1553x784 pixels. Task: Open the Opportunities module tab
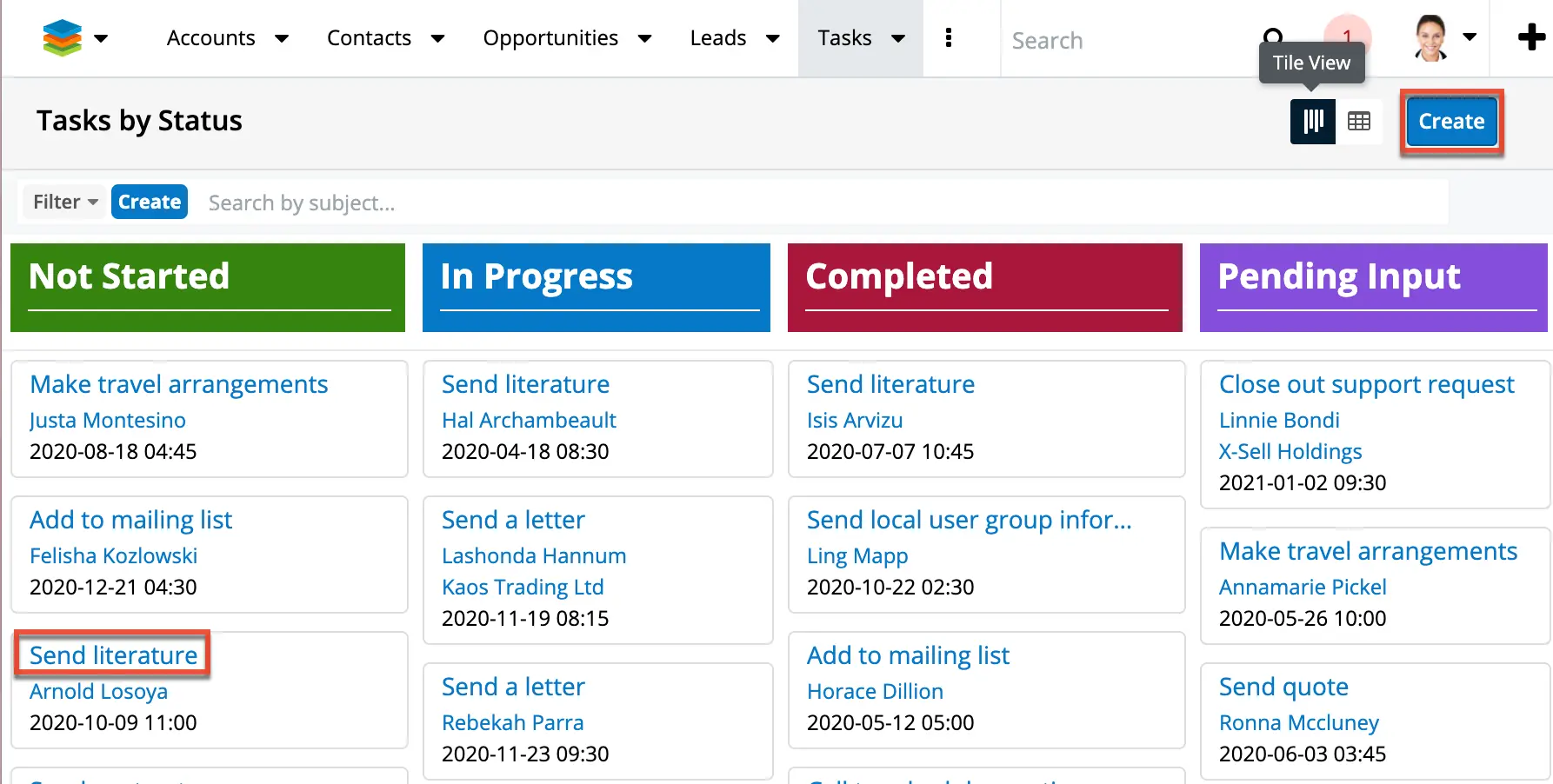[x=550, y=38]
